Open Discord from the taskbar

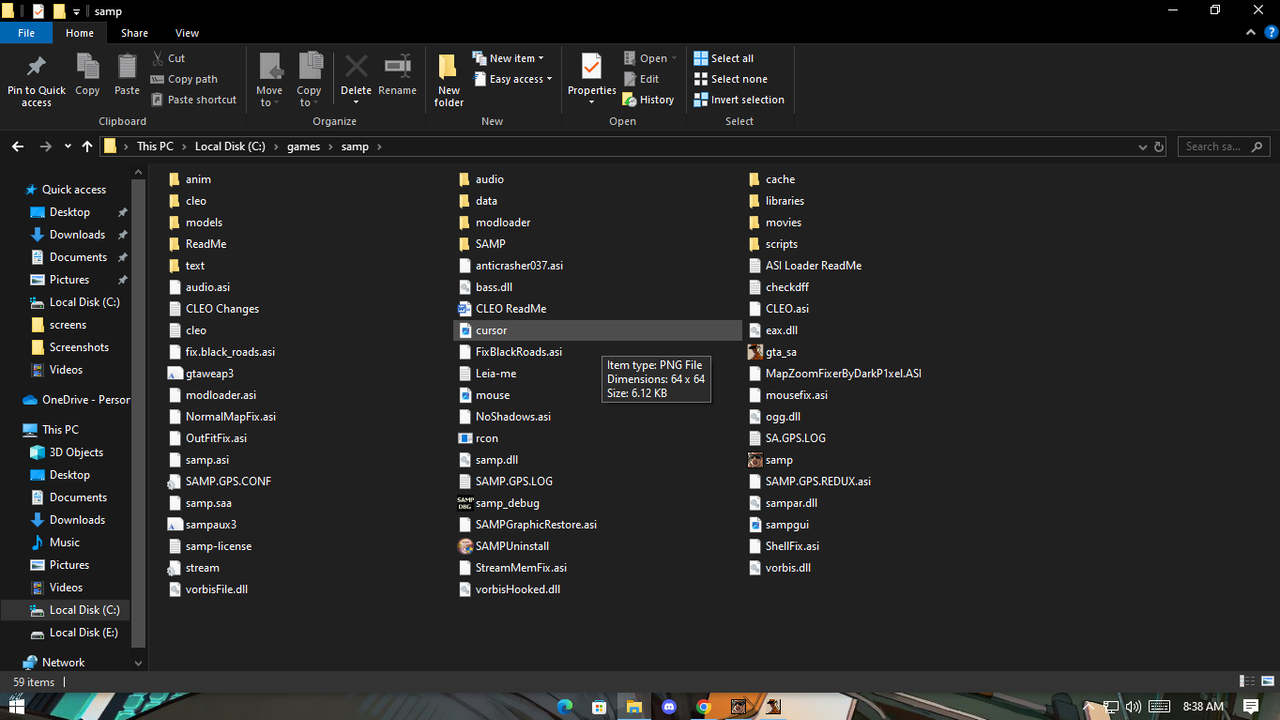(669, 706)
